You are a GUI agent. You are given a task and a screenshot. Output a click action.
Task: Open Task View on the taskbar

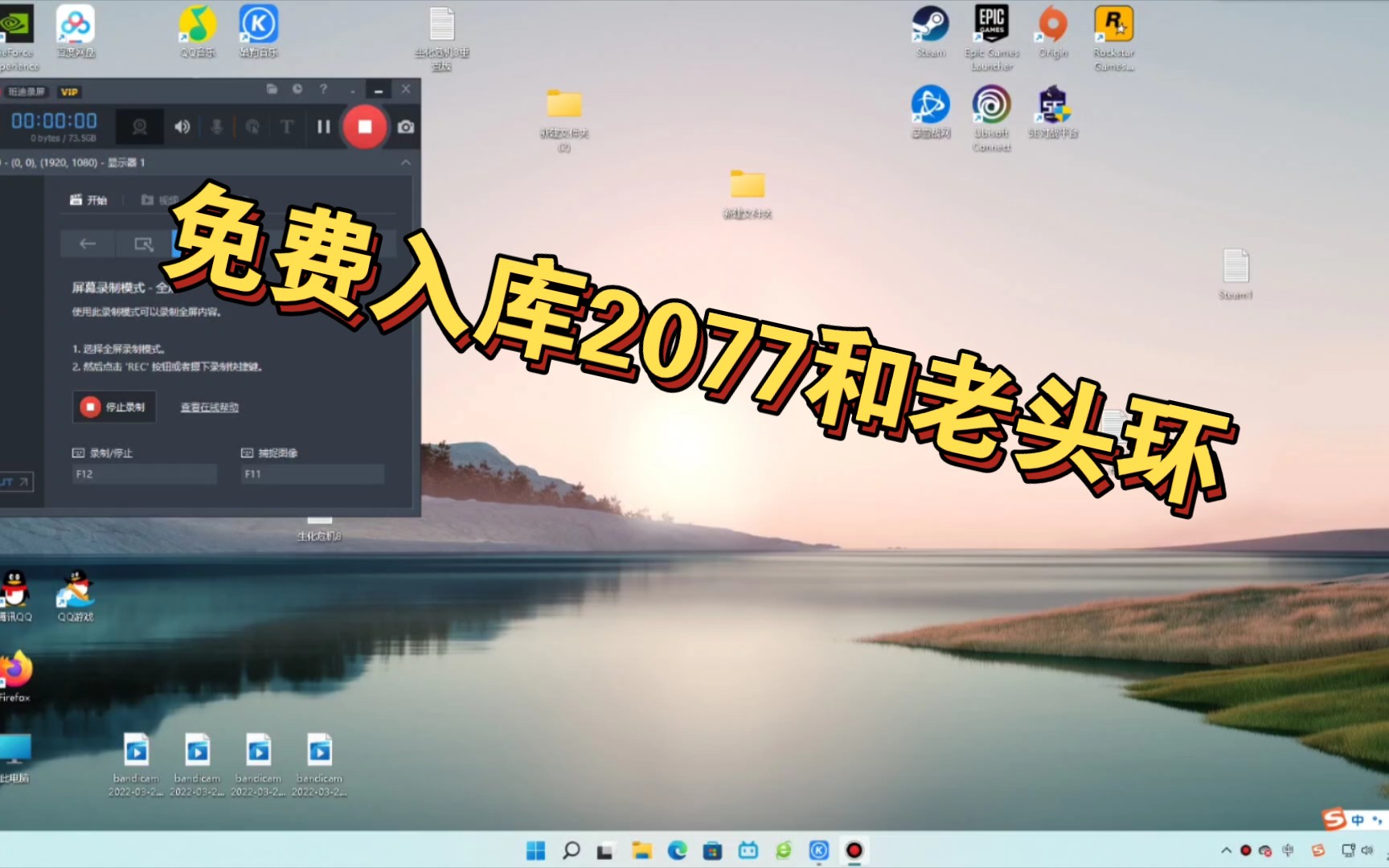[605, 850]
